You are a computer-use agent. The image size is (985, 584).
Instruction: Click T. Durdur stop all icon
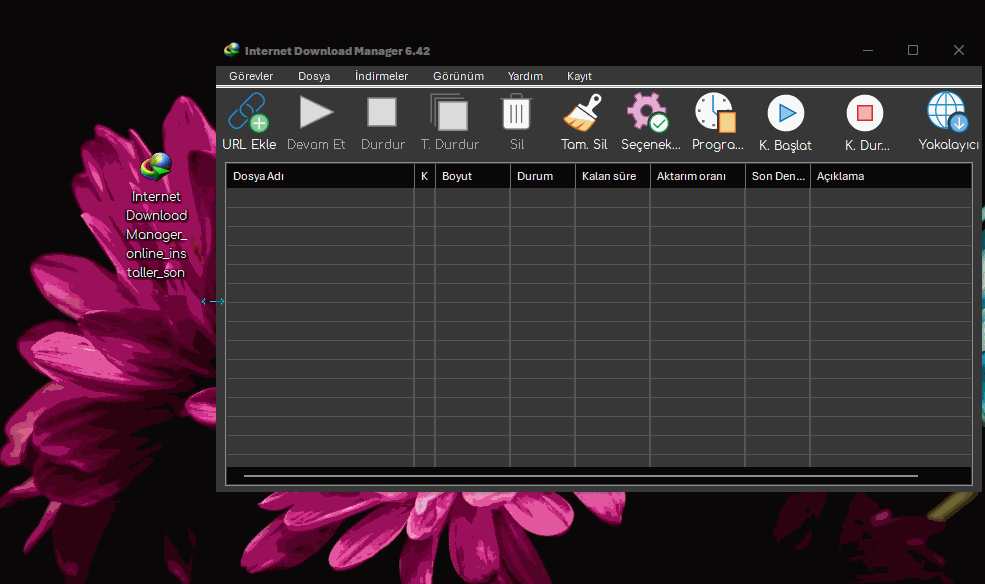pos(449,113)
